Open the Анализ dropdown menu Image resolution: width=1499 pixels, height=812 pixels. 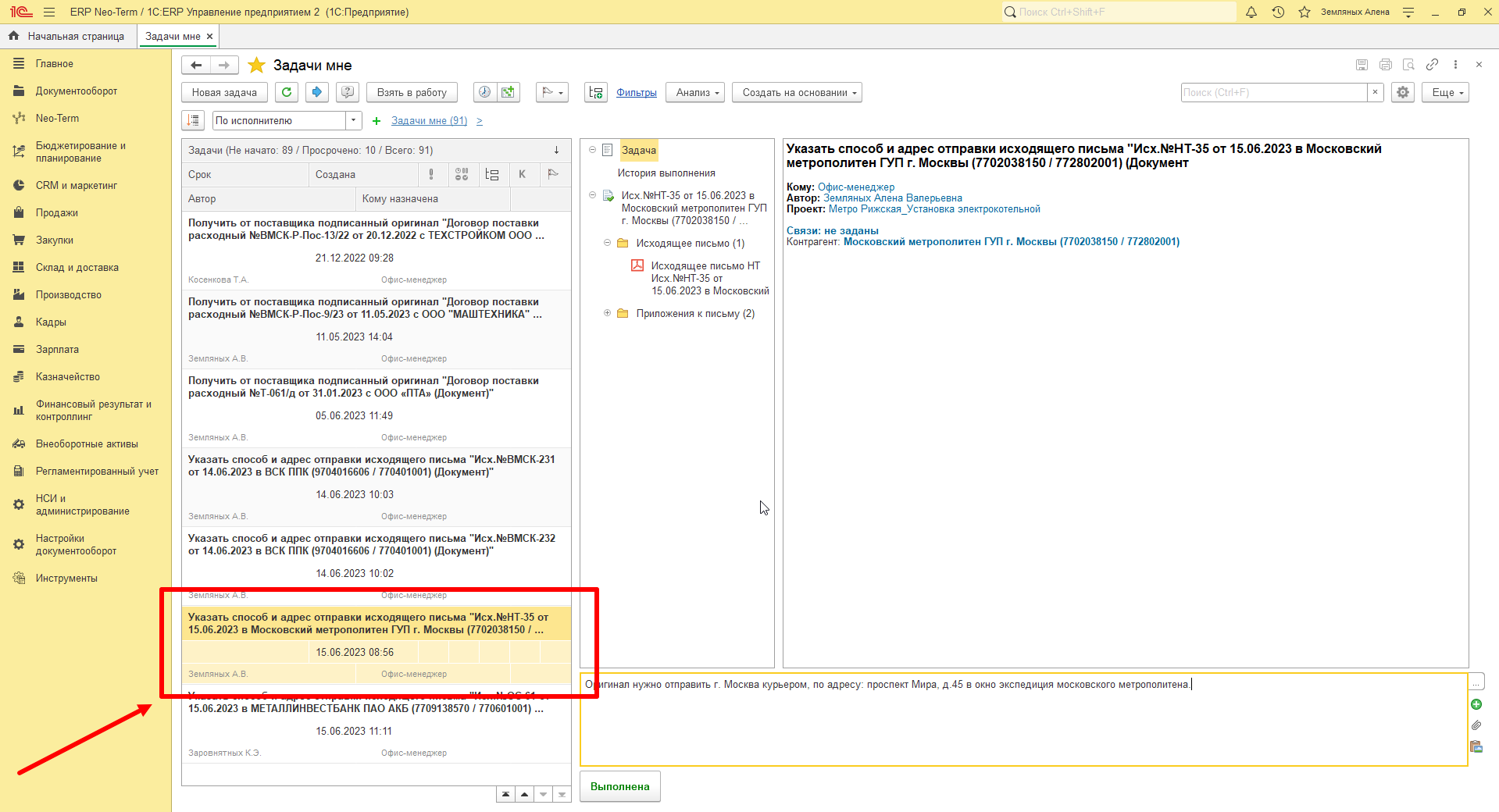coord(697,92)
